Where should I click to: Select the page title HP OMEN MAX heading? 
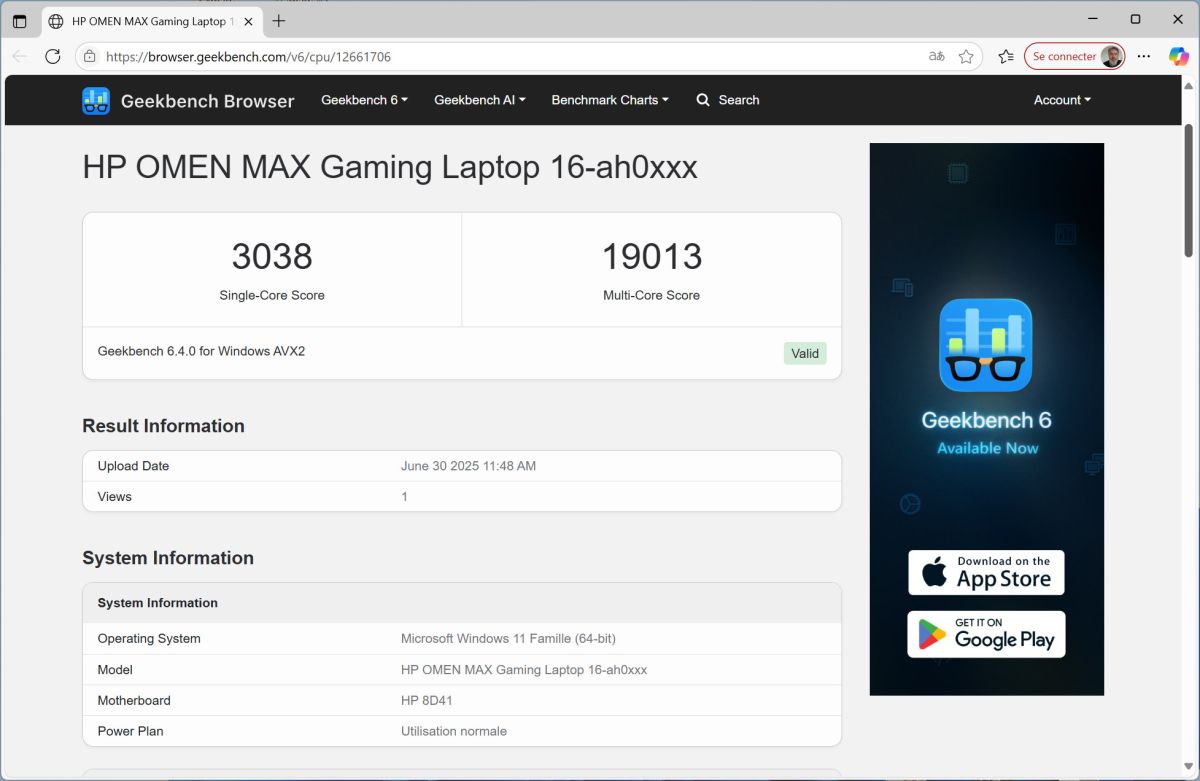(x=390, y=167)
